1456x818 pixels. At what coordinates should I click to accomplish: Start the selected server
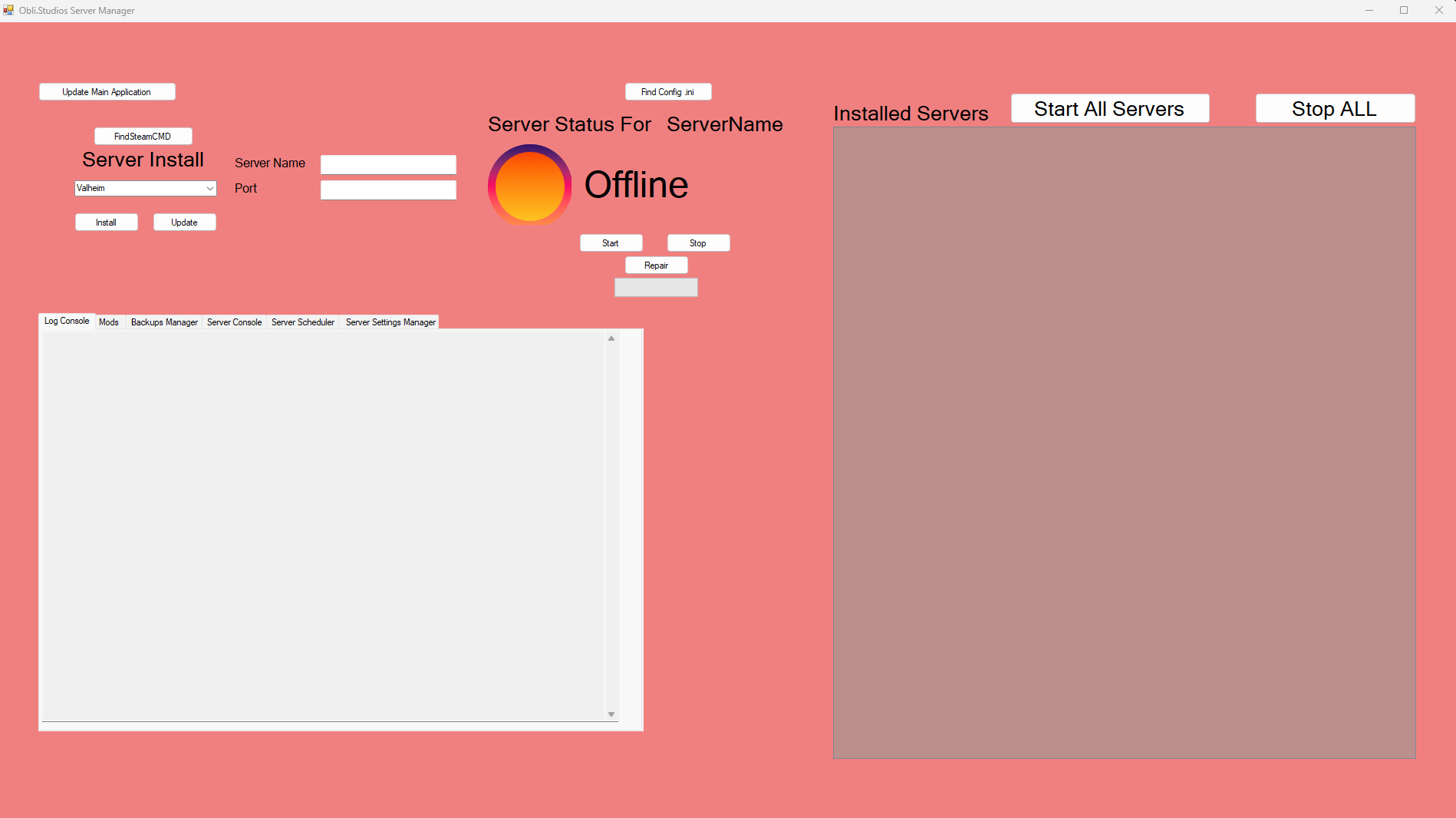[x=611, y=242]
